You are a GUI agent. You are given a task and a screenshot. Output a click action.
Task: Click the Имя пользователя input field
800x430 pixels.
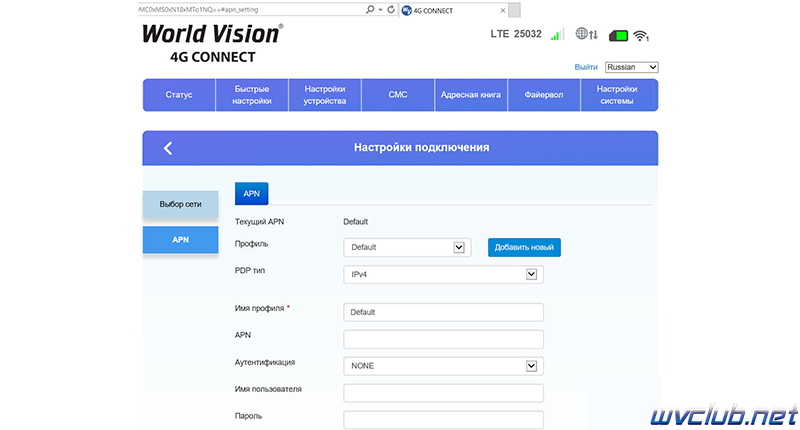pyautogui.click(x=443, y=393)
